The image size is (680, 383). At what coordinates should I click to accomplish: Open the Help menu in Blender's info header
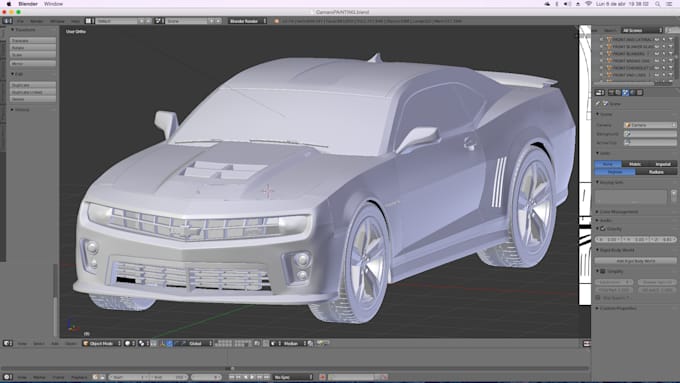coord(75,21)
